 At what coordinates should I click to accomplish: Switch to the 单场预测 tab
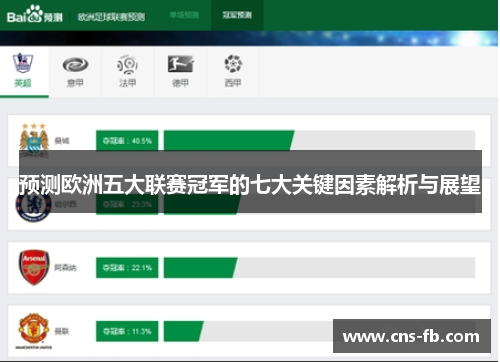coord(184,15)
